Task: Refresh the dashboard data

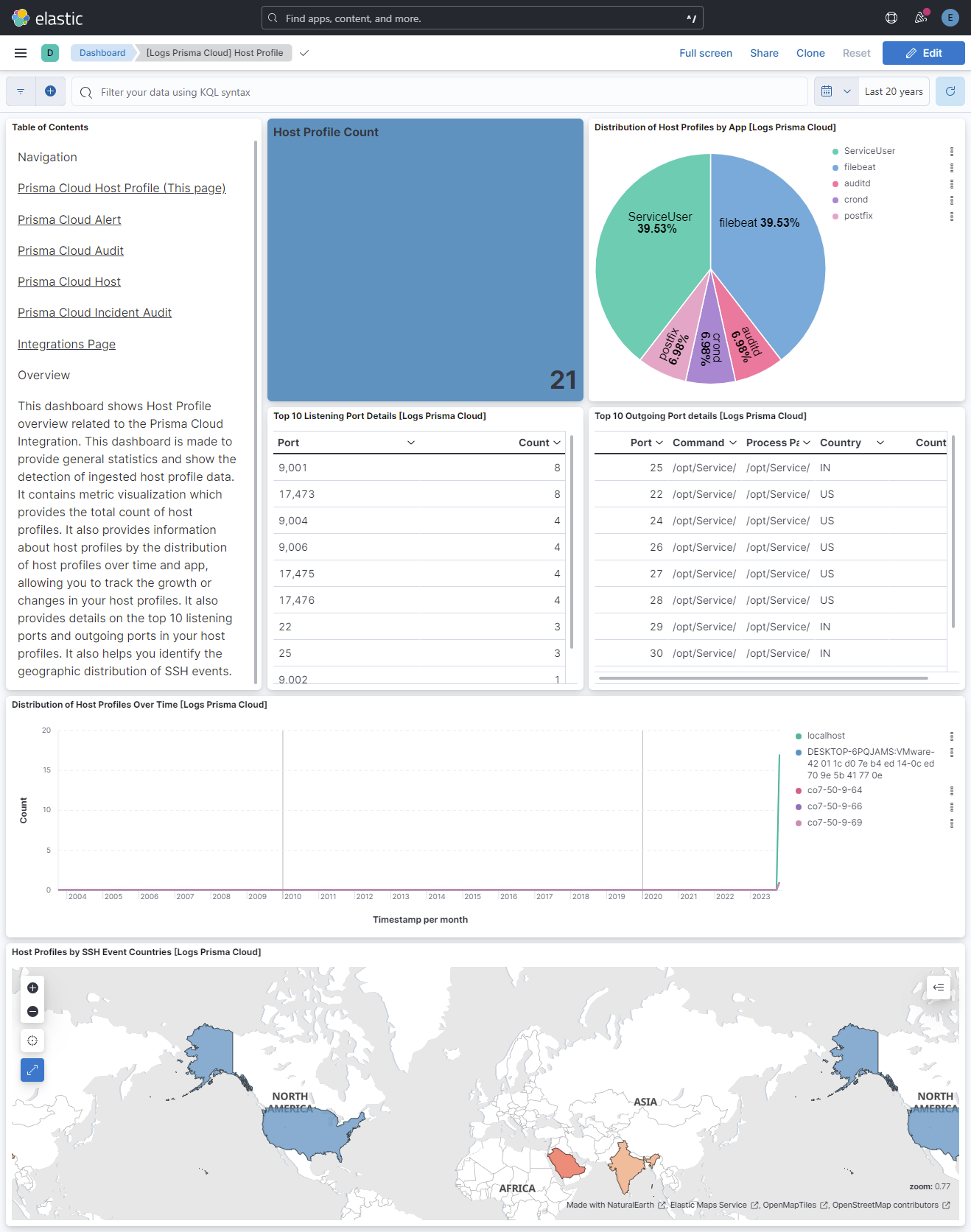Action: [950, 91]
